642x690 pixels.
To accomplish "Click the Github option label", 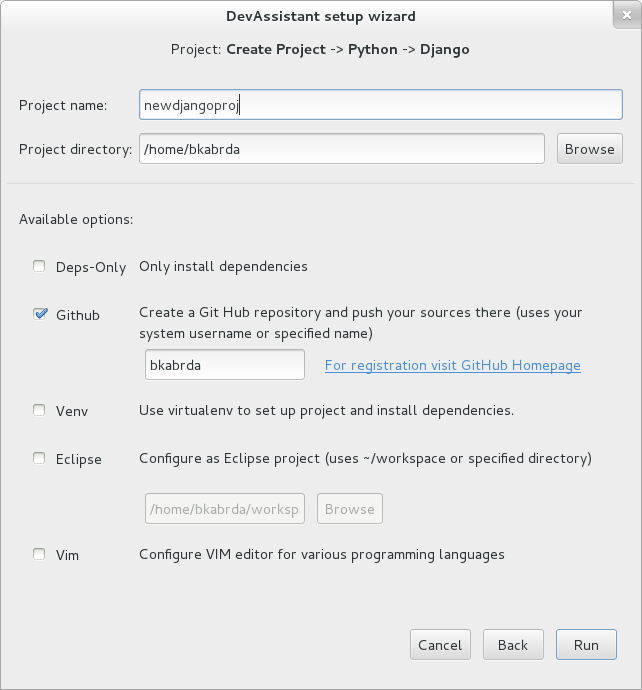I will click(78, 315).
